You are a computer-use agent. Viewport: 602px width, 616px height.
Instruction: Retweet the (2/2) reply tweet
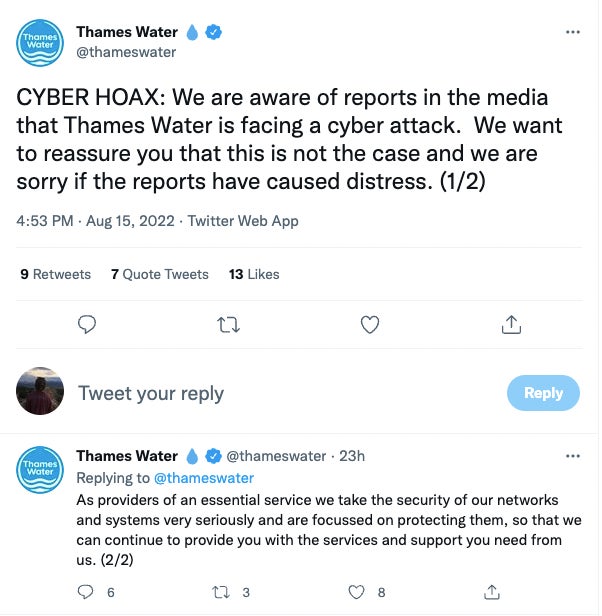(x=224, y=592)
